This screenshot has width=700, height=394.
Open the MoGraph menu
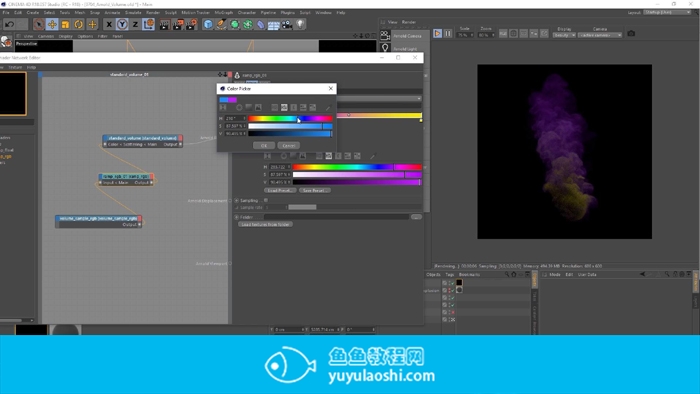[224, 12]
